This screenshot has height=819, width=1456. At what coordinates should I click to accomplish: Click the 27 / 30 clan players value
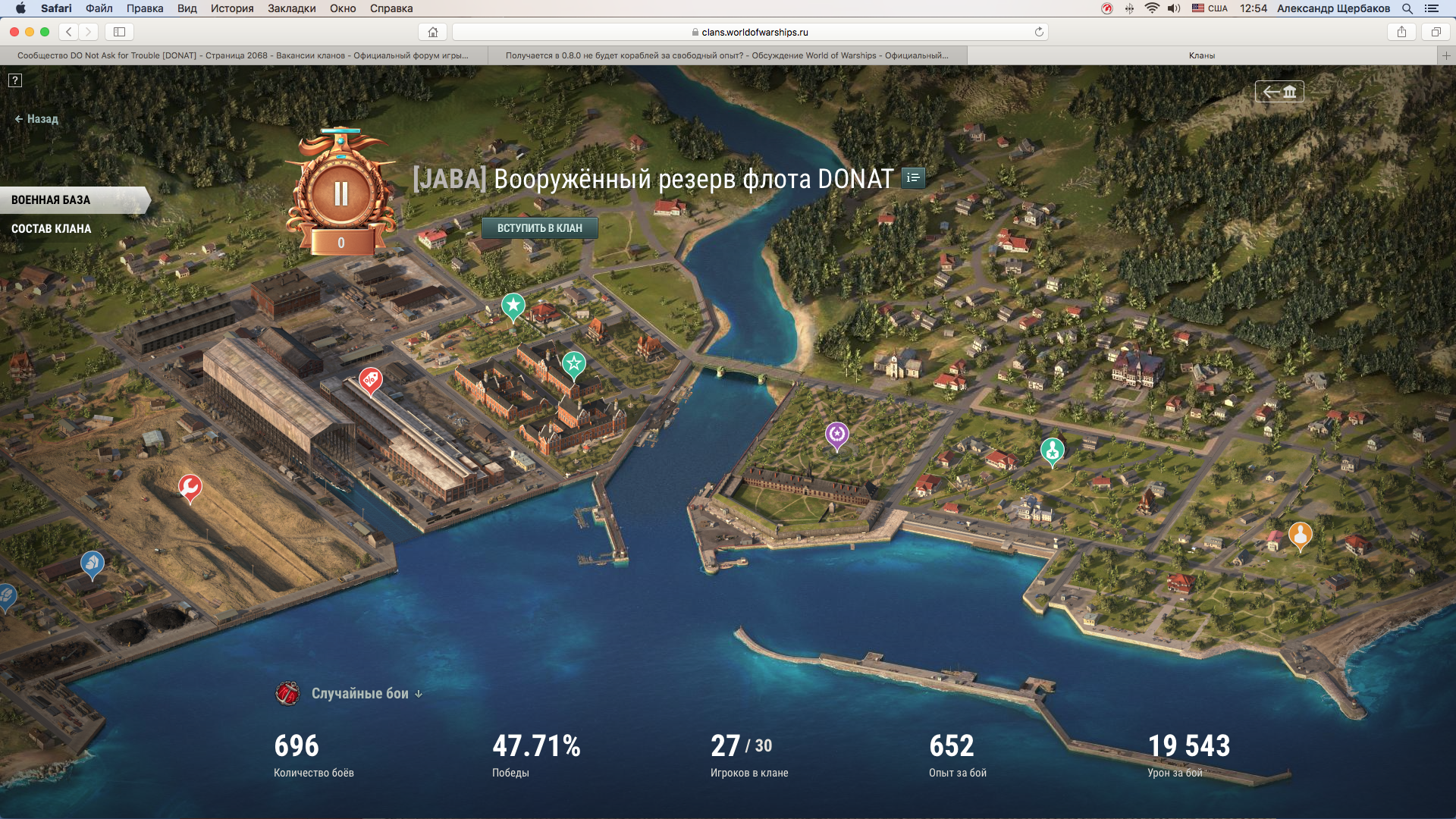tap(742, 746)
